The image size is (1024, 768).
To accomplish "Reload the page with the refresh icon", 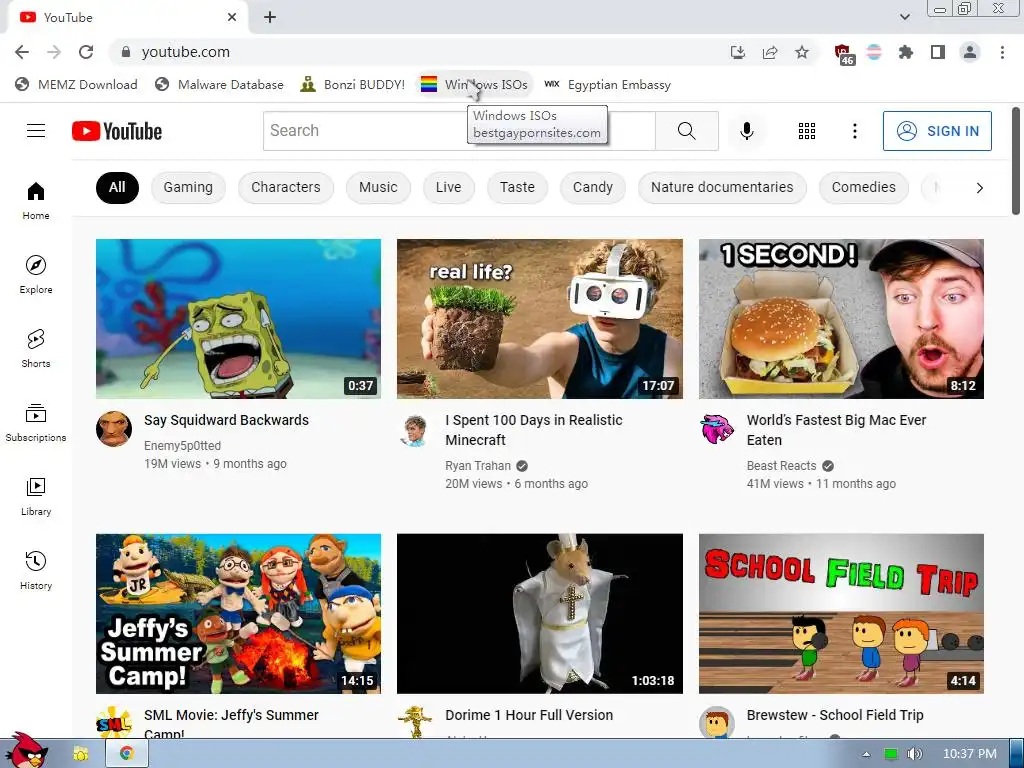I will [x=86, y=52].
